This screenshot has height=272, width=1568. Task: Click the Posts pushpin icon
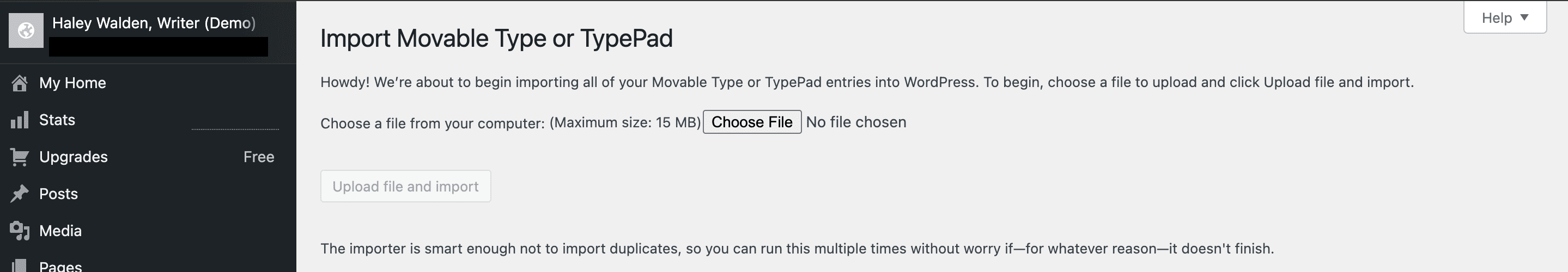tap(20, 194)
